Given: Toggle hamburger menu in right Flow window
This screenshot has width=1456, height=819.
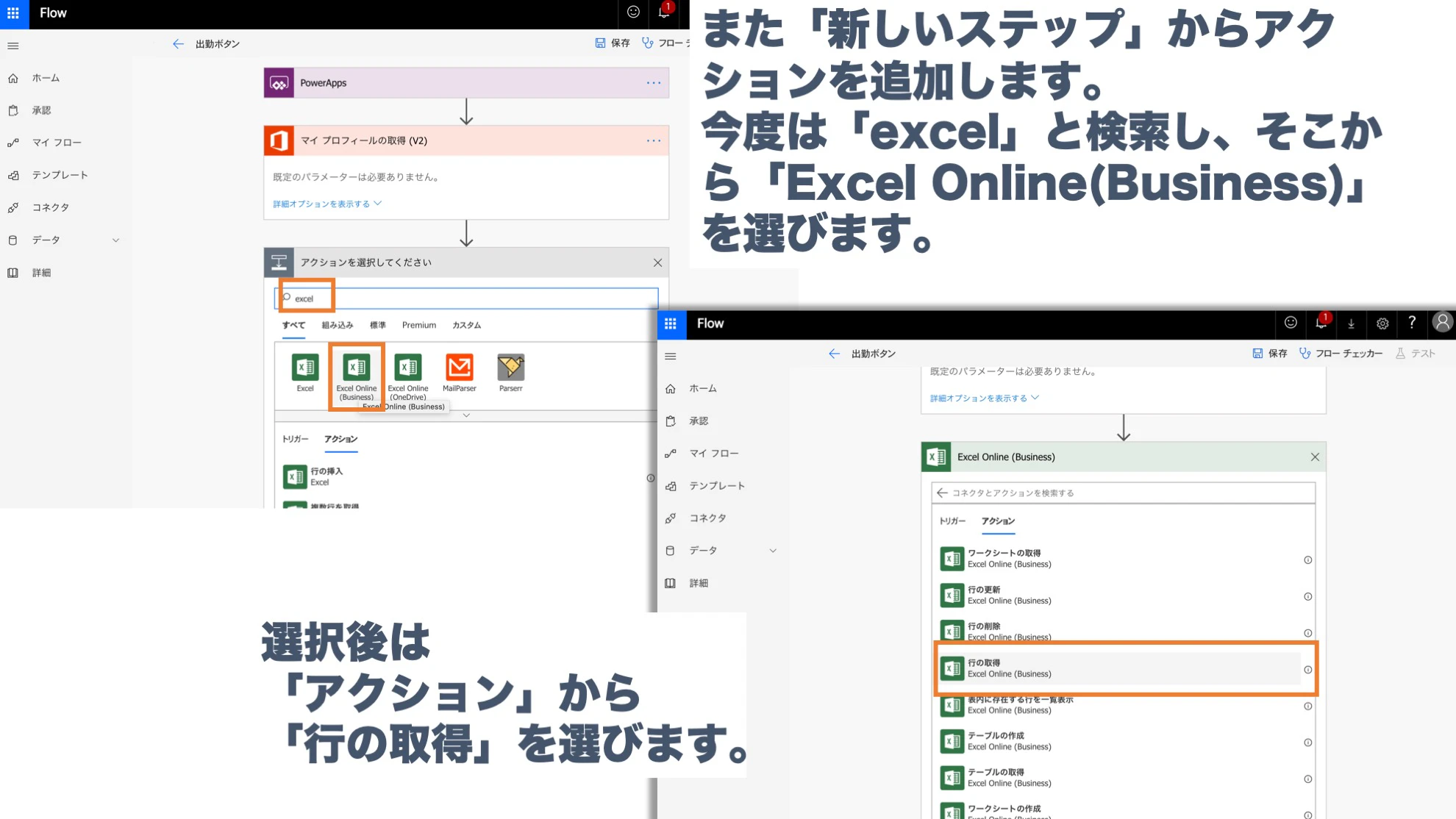Looking at the screenshot, I should click(x=671, y=357).
